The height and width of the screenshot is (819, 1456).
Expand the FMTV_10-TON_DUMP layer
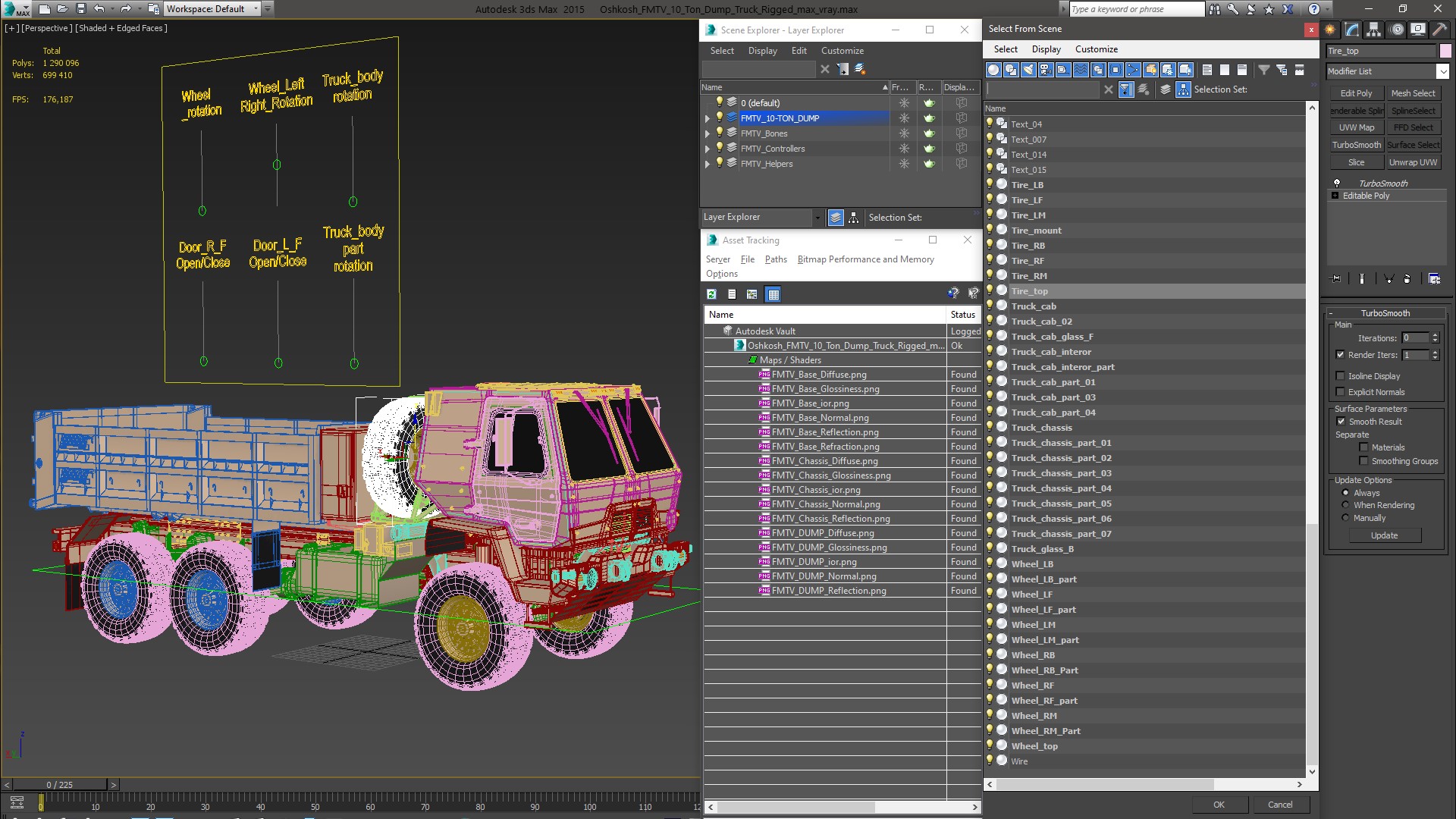click(708, 118)
